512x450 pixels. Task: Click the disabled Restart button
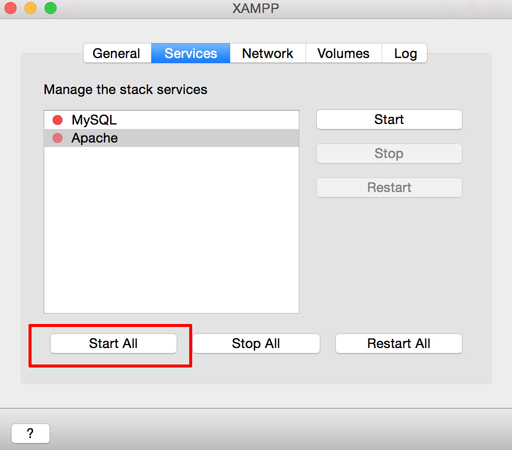pos(389,187)
